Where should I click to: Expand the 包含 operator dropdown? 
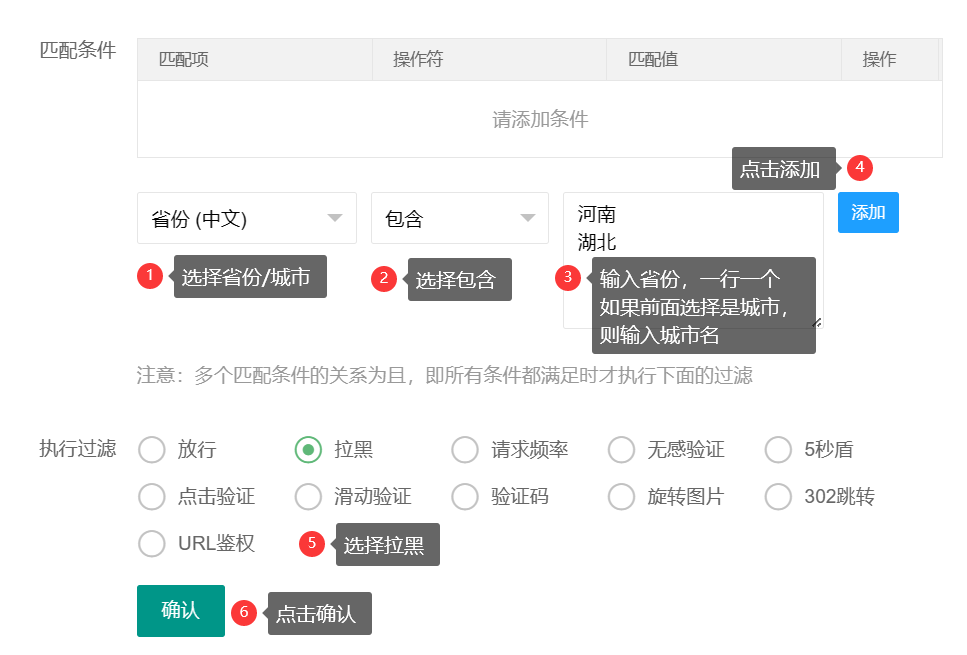[459, 218]
